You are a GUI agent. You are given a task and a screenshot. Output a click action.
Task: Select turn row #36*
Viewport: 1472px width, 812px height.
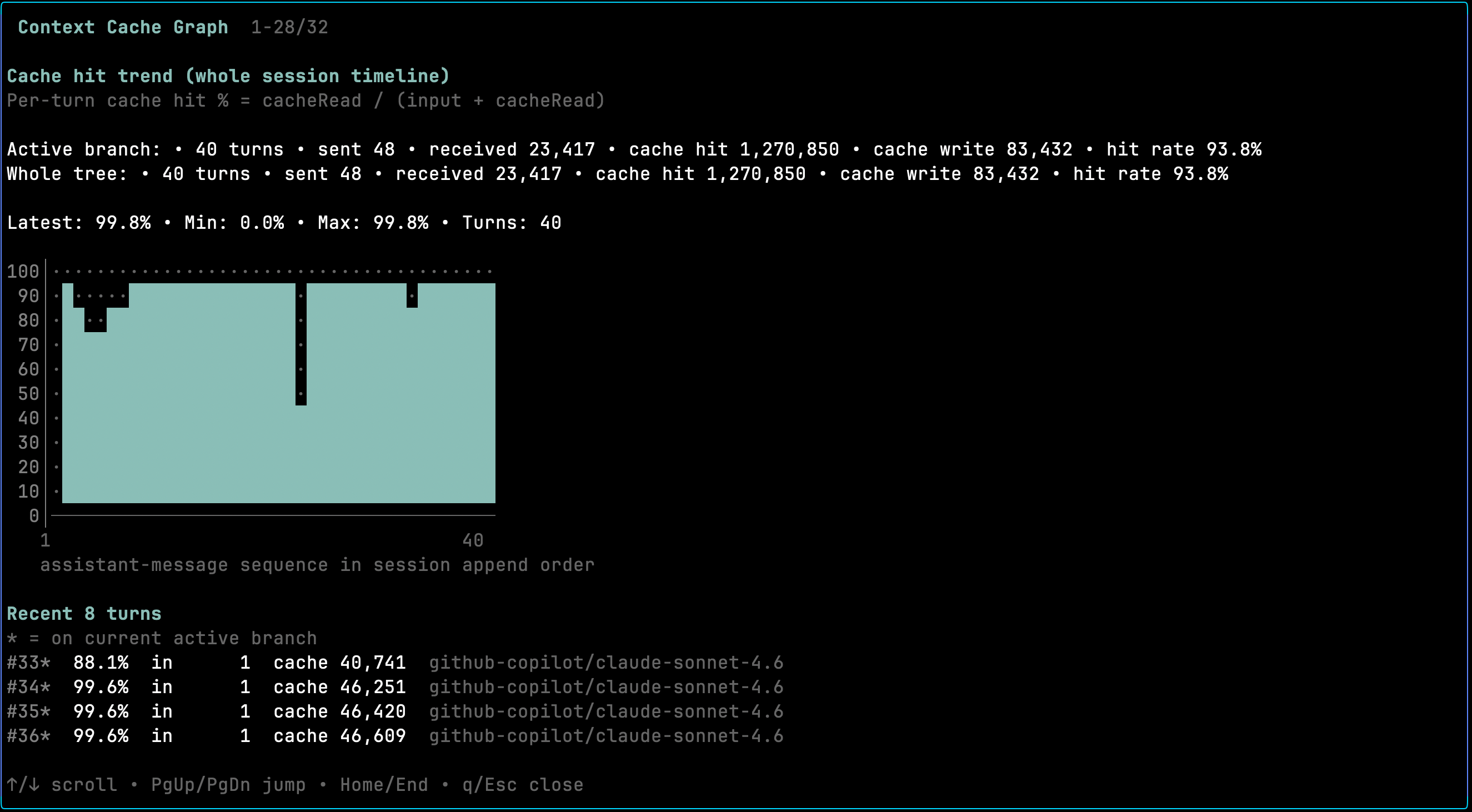coord(395,735)
